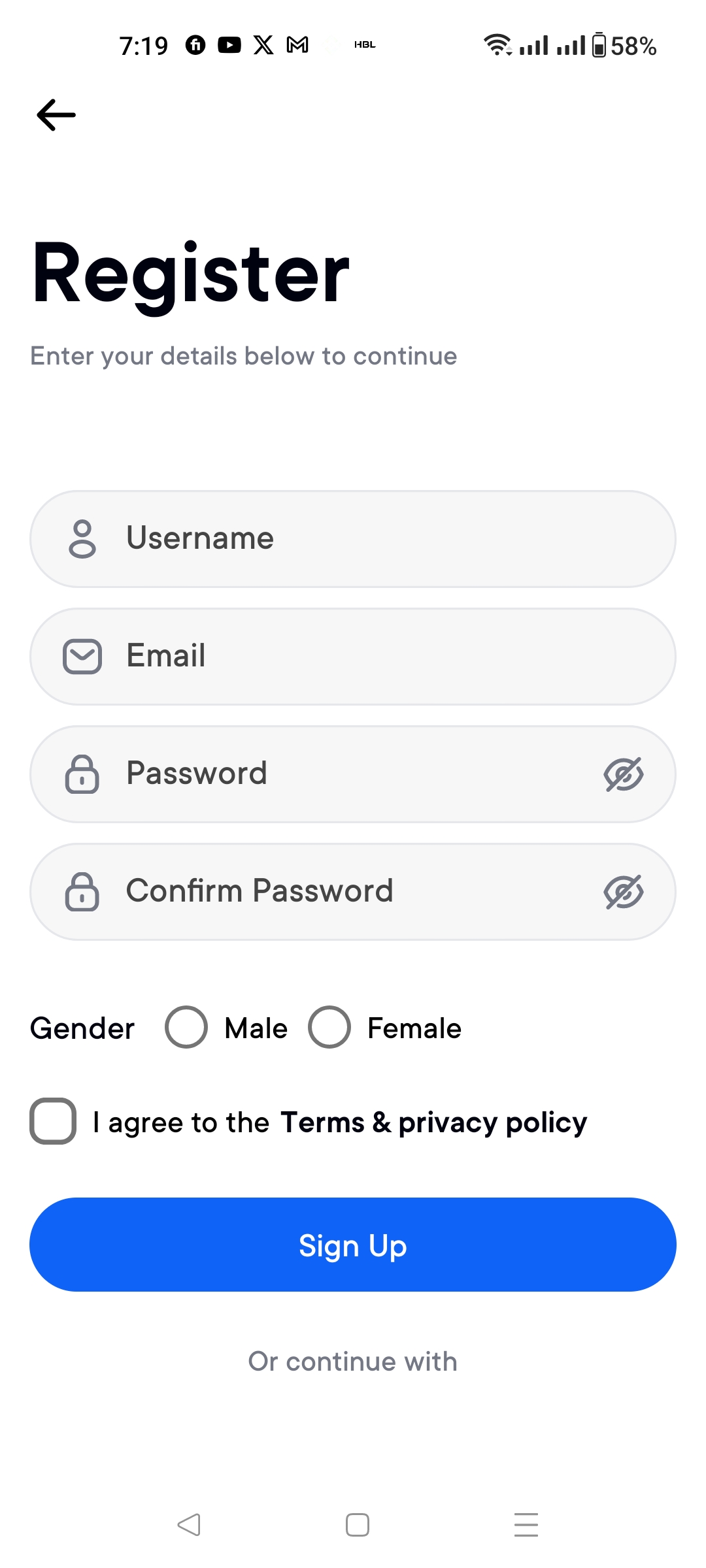
Task: Open the Gmail notification icon in status bar
Action: tap(297, 45)
